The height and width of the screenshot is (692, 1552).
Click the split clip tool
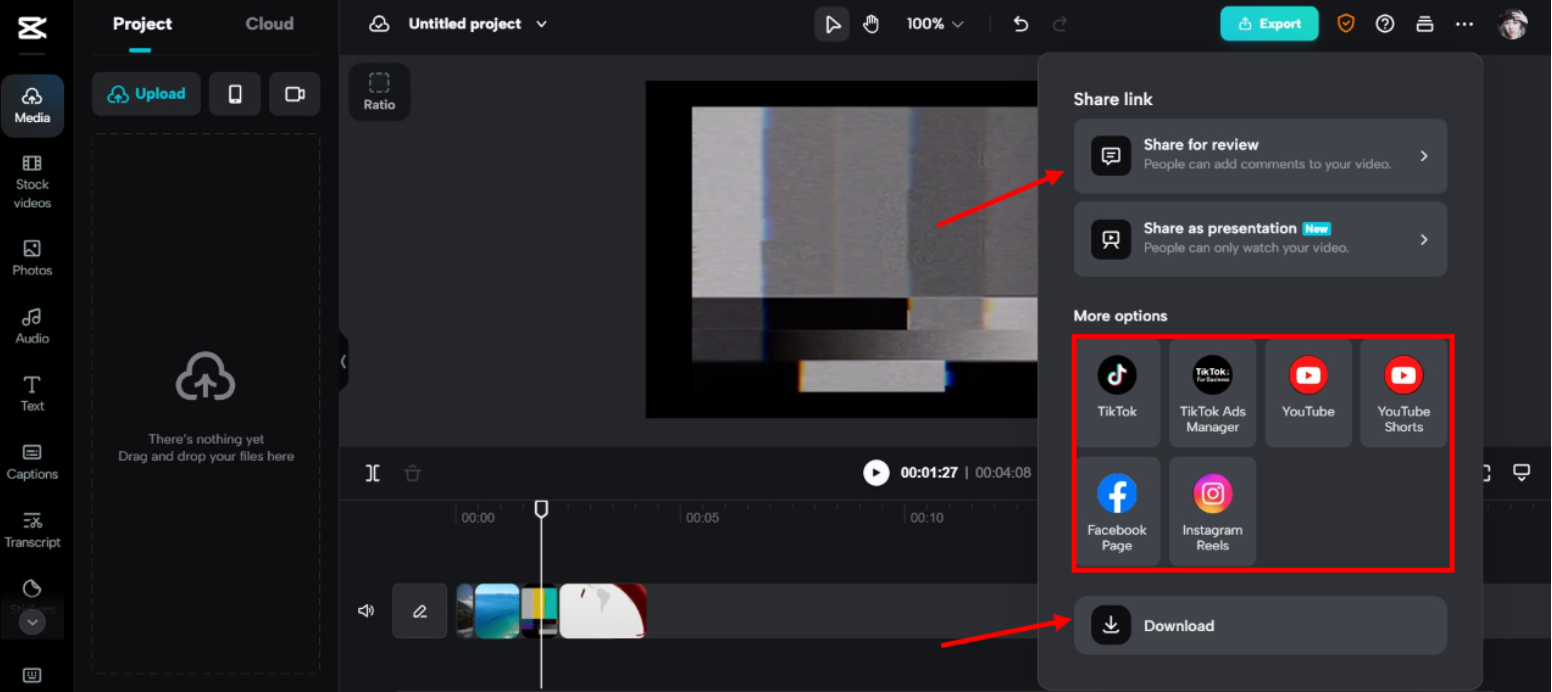(373, 473)
